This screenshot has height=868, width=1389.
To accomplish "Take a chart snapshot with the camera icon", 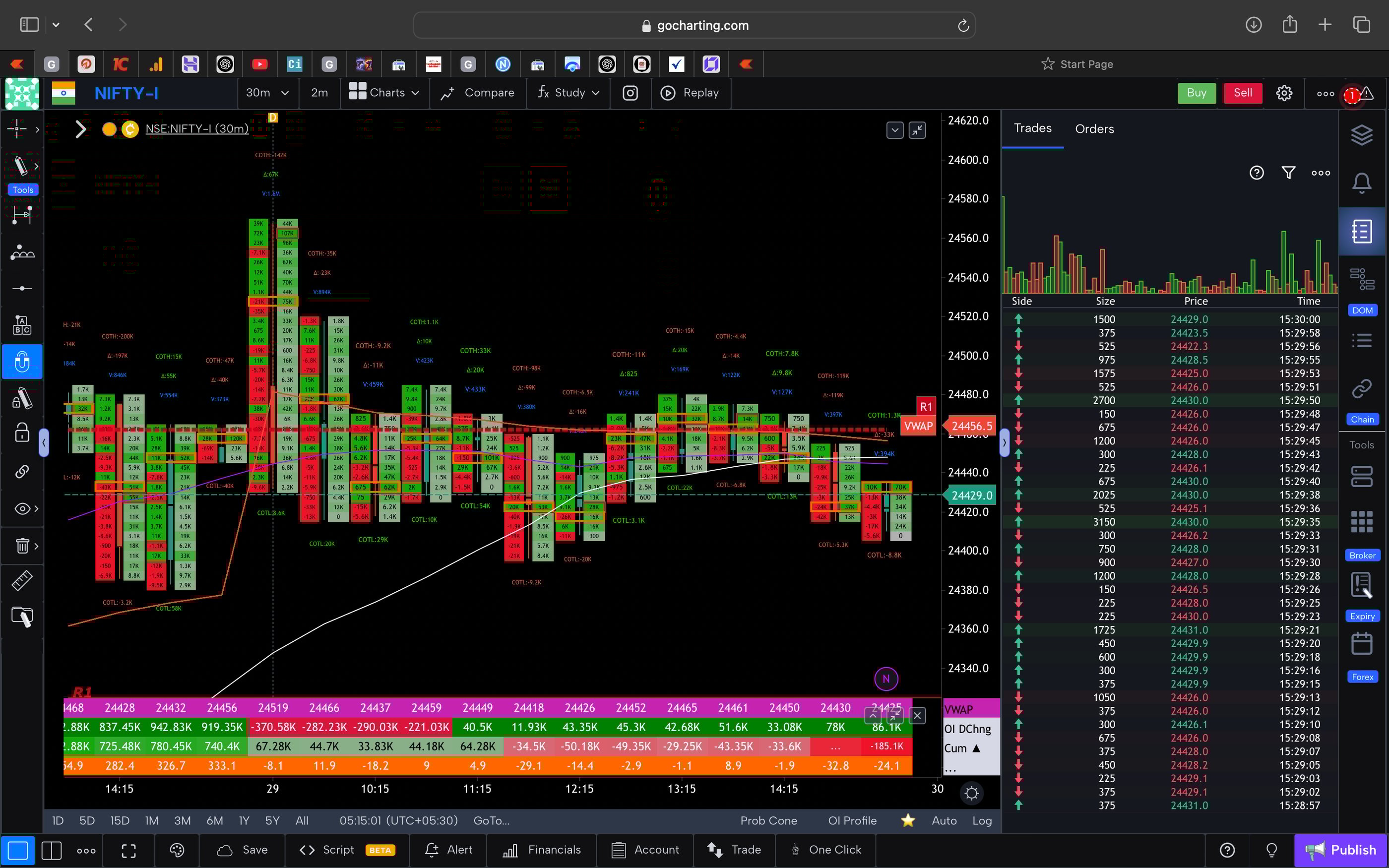I will pyautogui.click(x=630, y=93).
